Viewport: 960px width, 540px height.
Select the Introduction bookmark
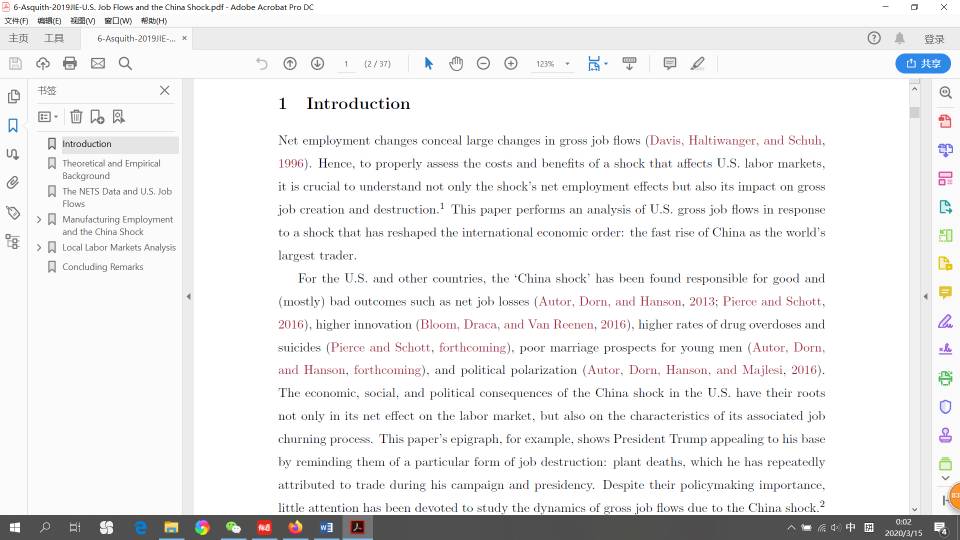click(87, 144)
